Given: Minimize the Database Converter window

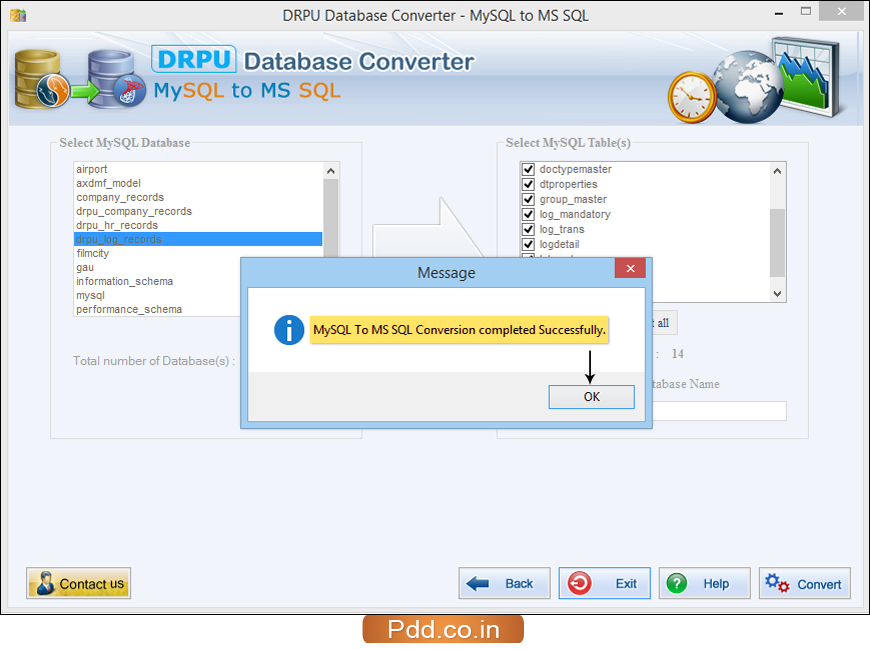Looking at the screenshot, I should point(779,13).
